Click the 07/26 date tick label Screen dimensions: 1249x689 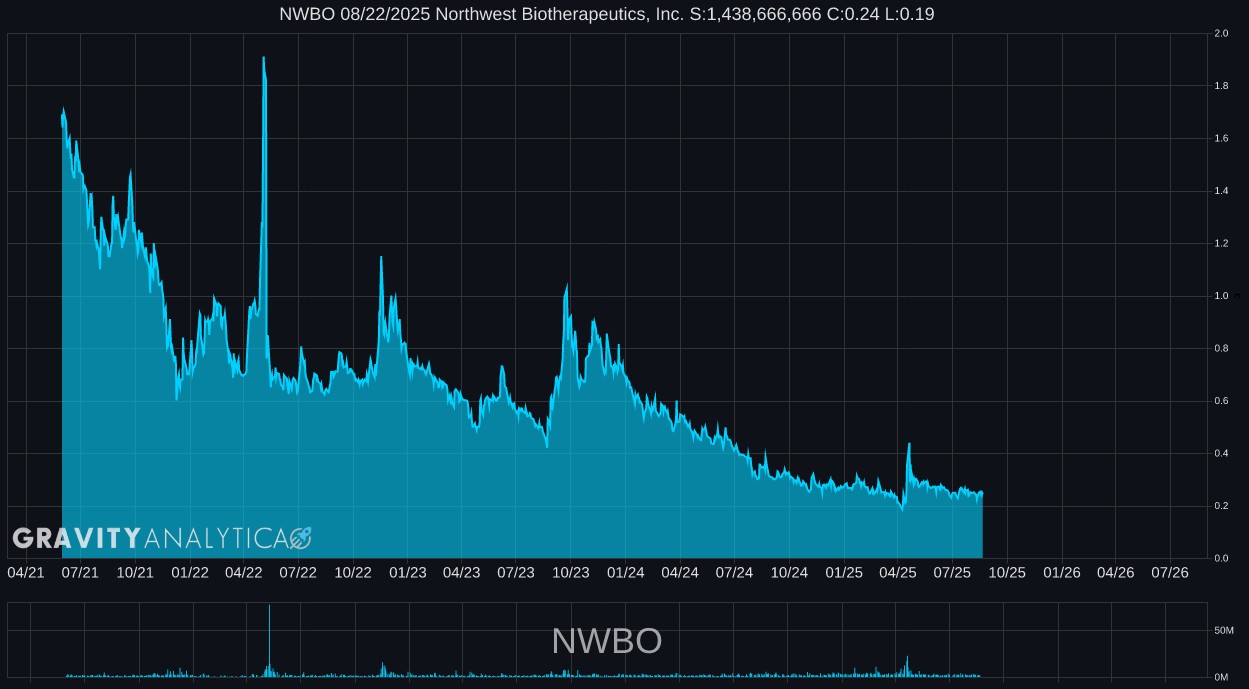pos(1170,572)
